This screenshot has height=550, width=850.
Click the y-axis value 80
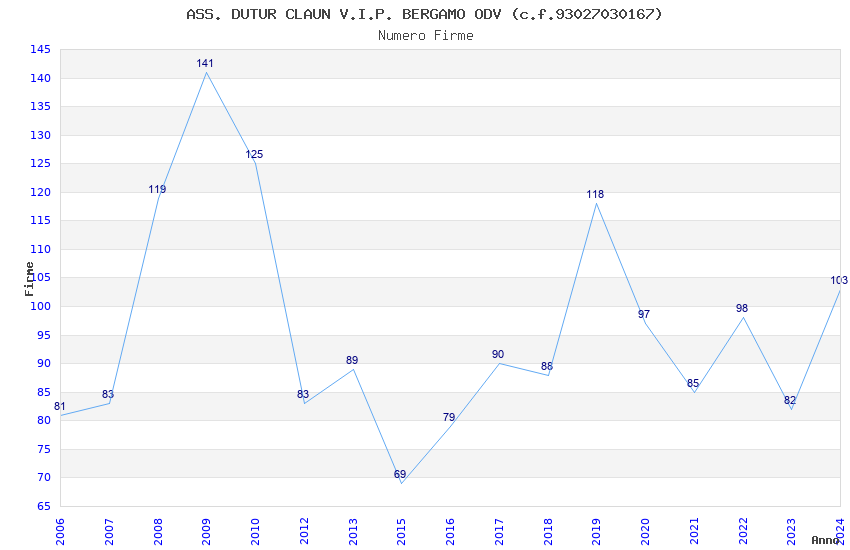click(44, 420)
